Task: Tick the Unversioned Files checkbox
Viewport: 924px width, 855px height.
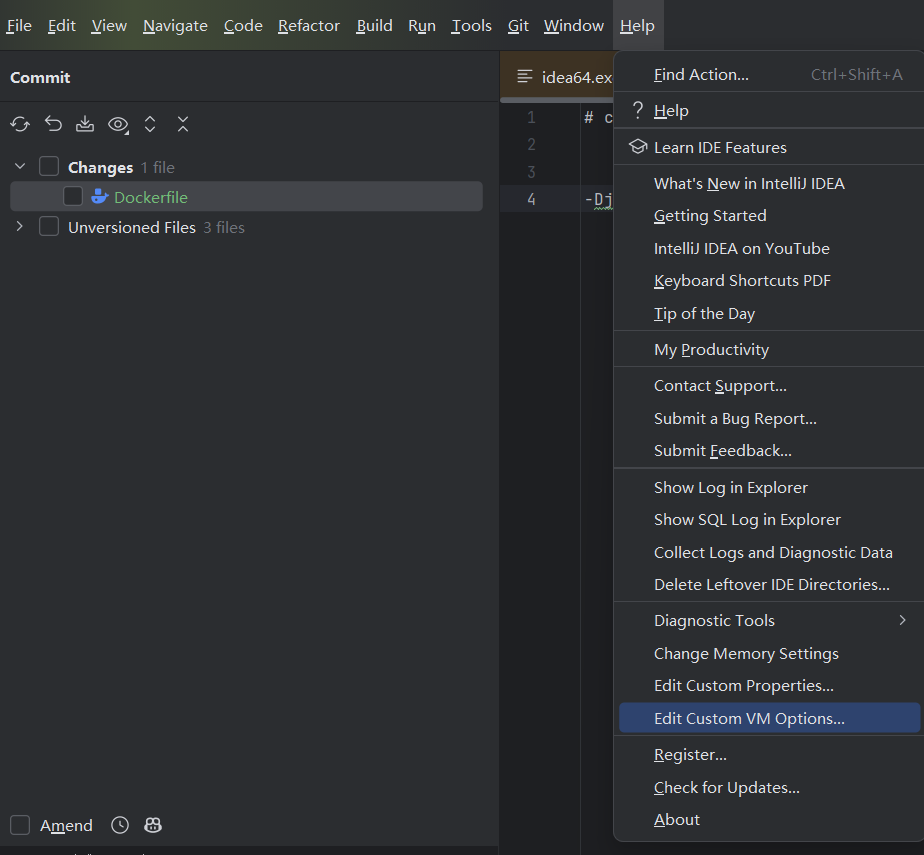Action: [x=49, y=227]
